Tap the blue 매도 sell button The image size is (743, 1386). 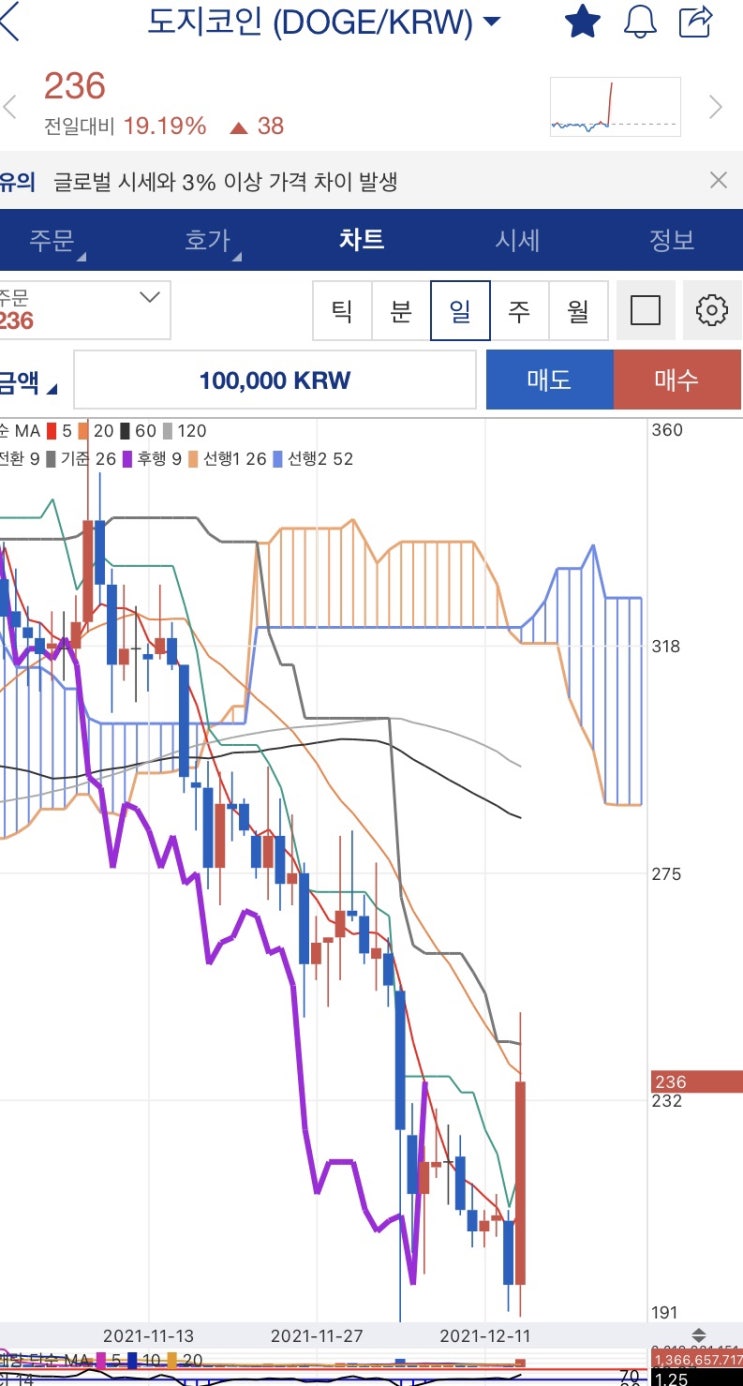549,380
